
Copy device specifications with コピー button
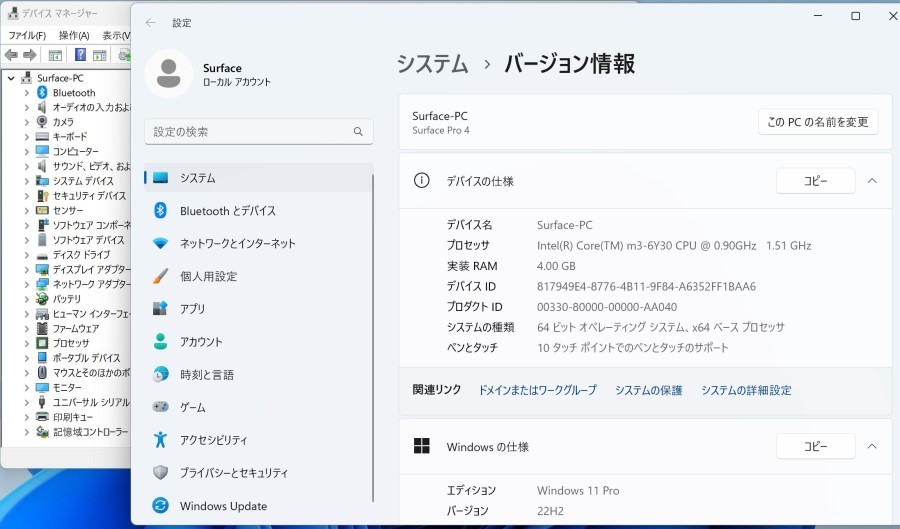[816, 181]
